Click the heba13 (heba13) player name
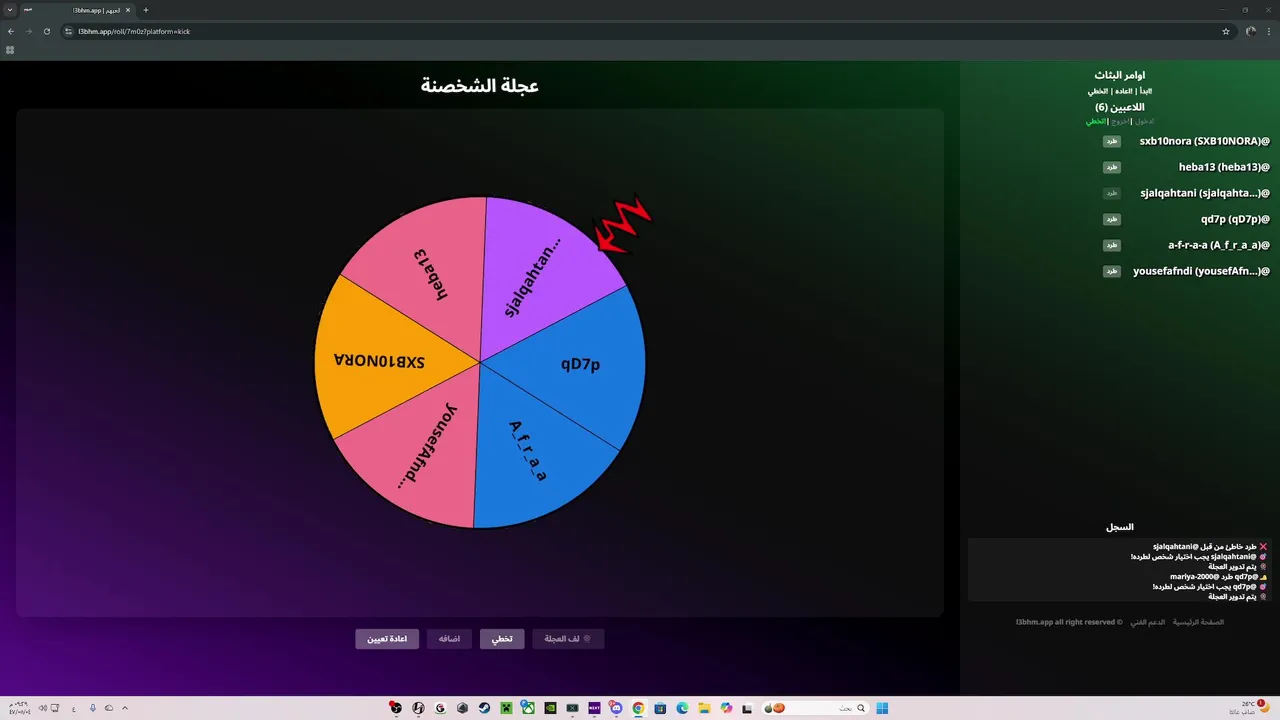The height and width of the screenshot is (720, 1280). [x=1224, y=168]
